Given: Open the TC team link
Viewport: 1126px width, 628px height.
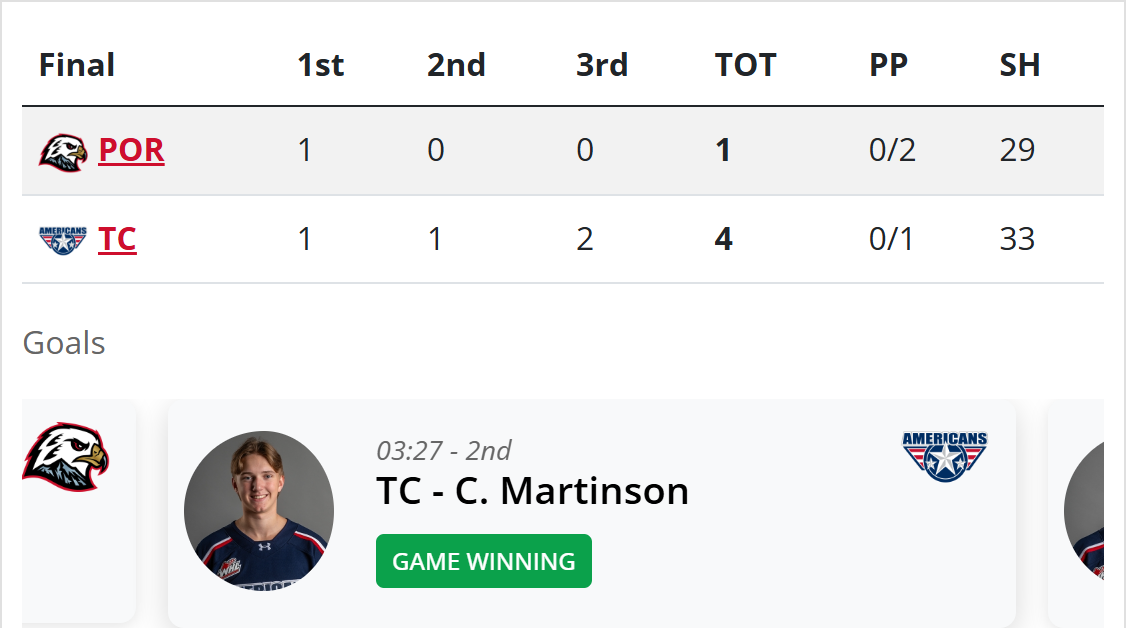Looking at the screenshot, I should coord(117,240).
